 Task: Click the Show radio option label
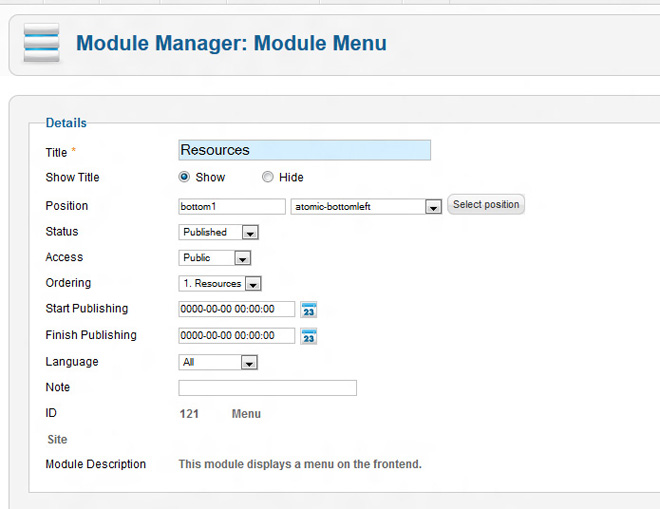tap(210, 178)
